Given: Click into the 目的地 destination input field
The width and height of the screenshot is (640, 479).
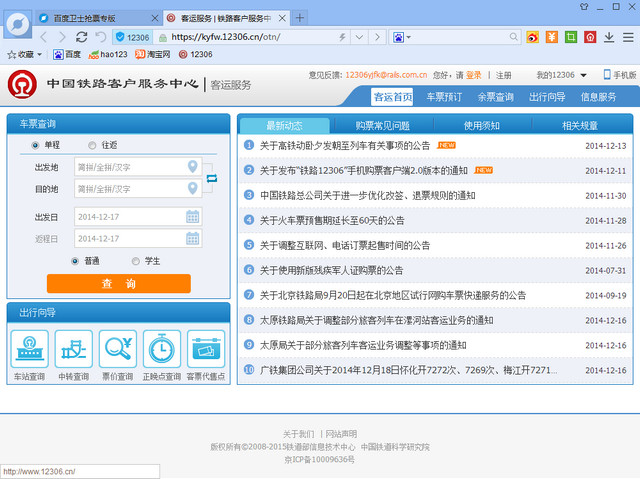Looking at the screenshot, I should coord(130,189).
